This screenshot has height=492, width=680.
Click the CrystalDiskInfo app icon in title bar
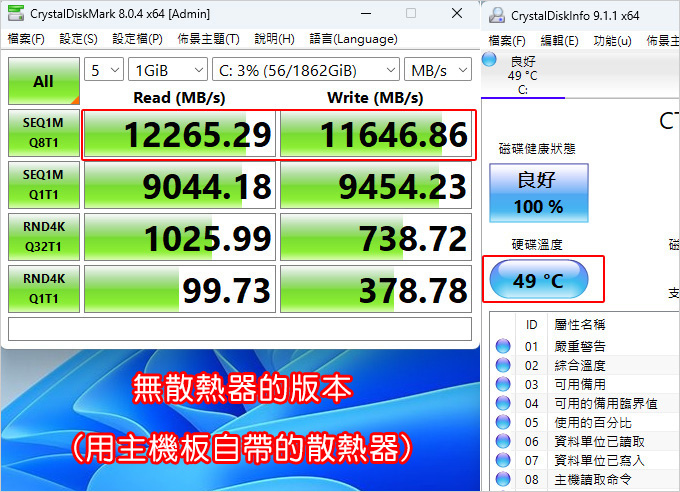[497, 15]
